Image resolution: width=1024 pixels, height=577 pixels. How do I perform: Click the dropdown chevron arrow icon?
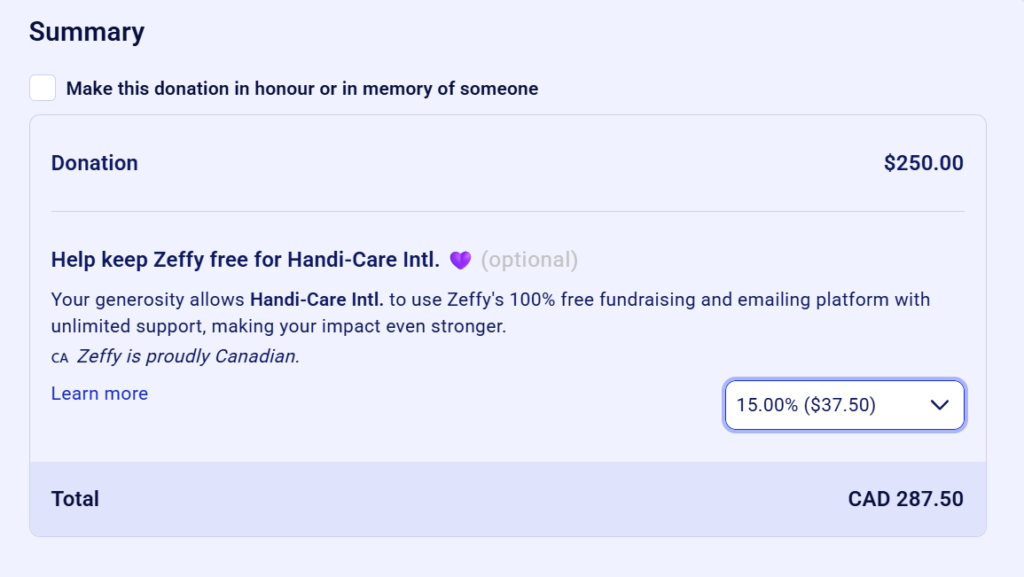point(939,405)
